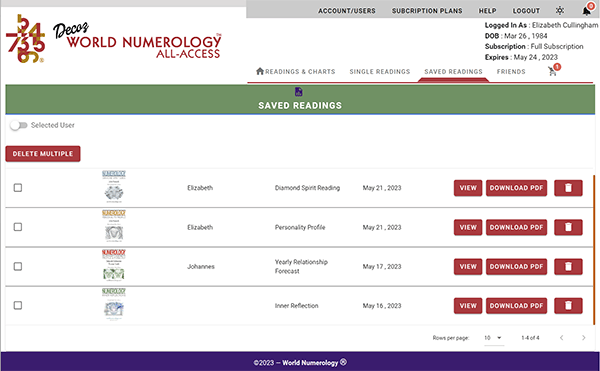Image resolution: width=600 pixels, height=371 pixels.
Task: Click the '1-4 of 4' pagination text
Action: [530, 338]
